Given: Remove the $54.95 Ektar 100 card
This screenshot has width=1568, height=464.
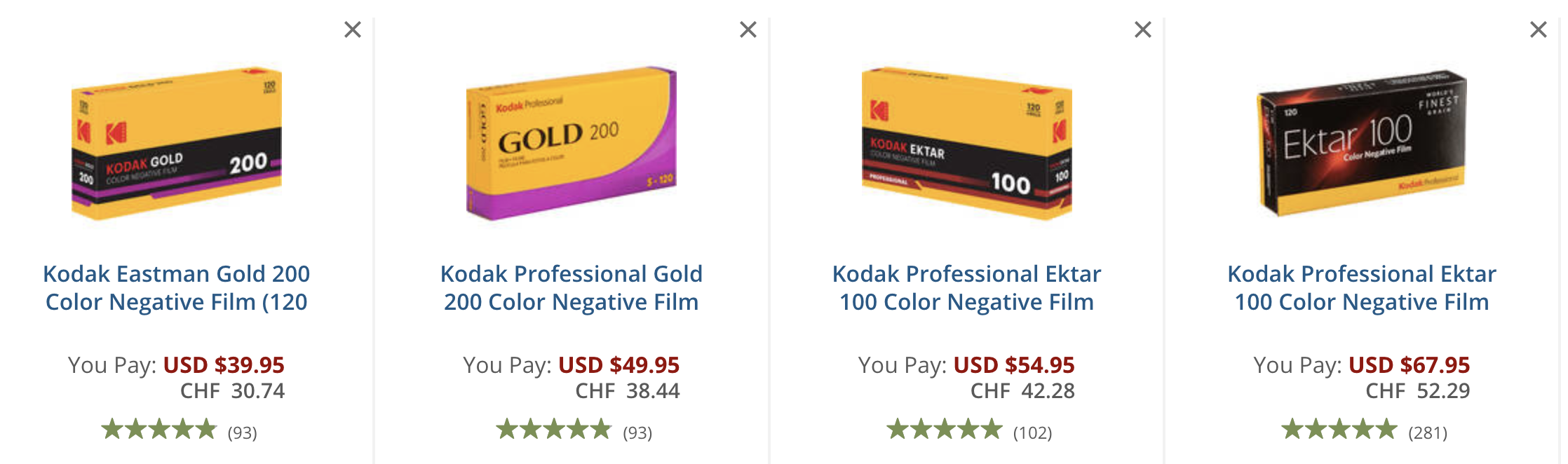Looking at the screenshot, I should coord(1143,29).
